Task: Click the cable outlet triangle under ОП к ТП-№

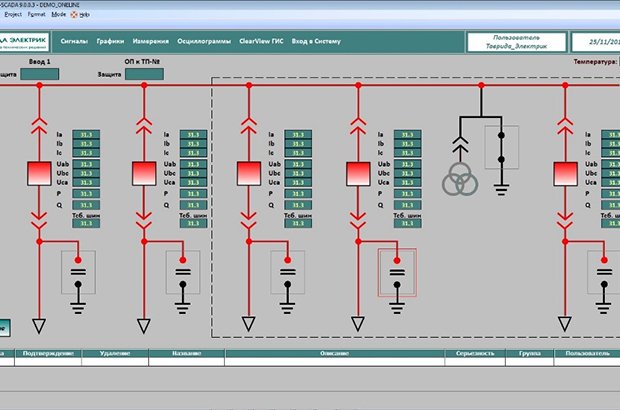Action: point(144,325)
